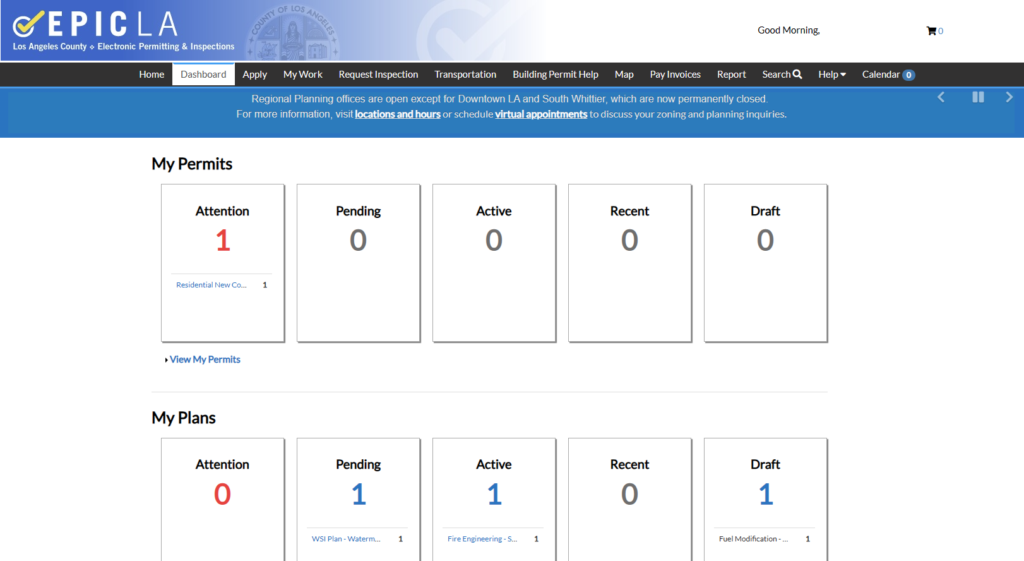This screenshot has width=1024, height=561.
Task: Expand the Help dropdown menu
Action: (832, 74)
